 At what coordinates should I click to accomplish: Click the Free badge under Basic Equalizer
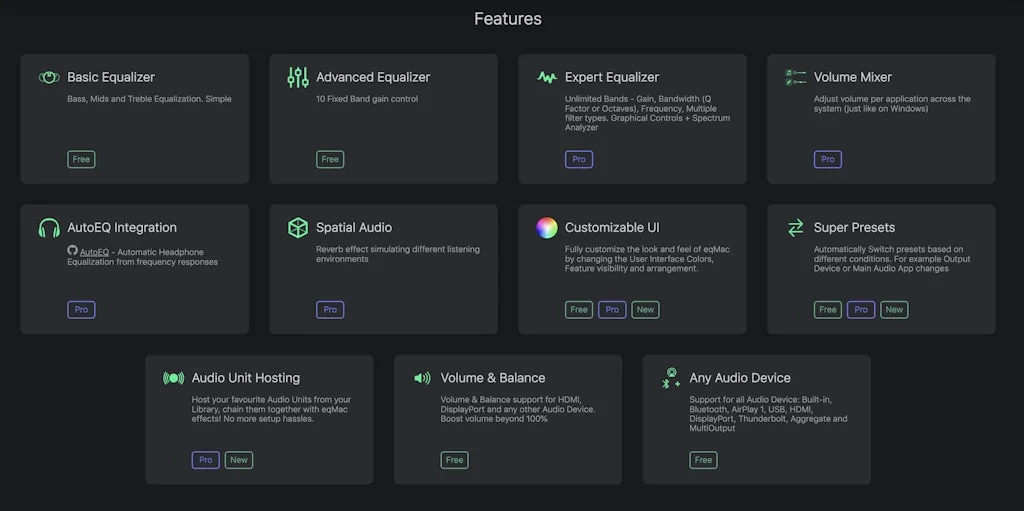81,159
